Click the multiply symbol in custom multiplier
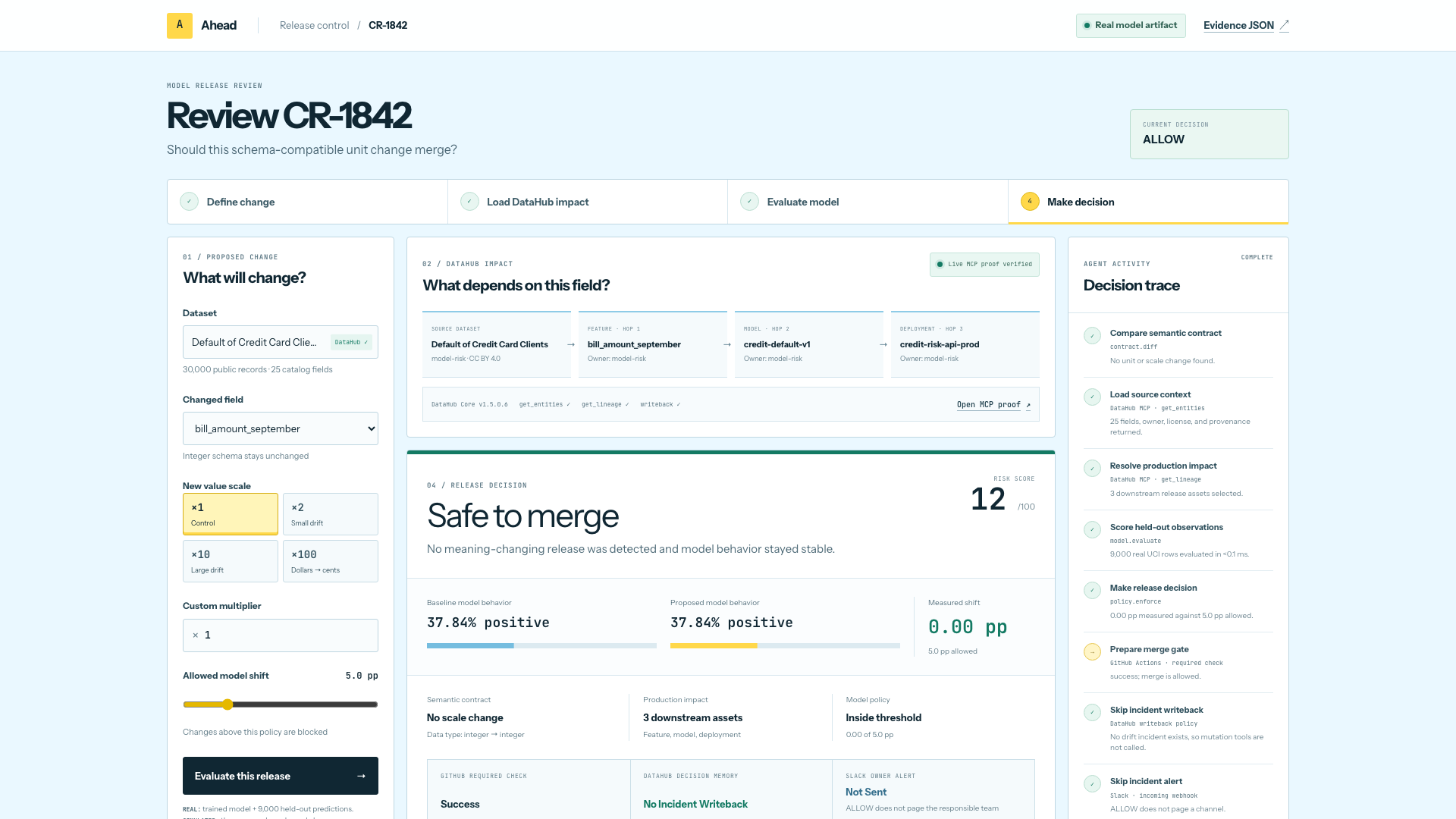Viewport: 1456px width, 819px height. coord(196,635)
